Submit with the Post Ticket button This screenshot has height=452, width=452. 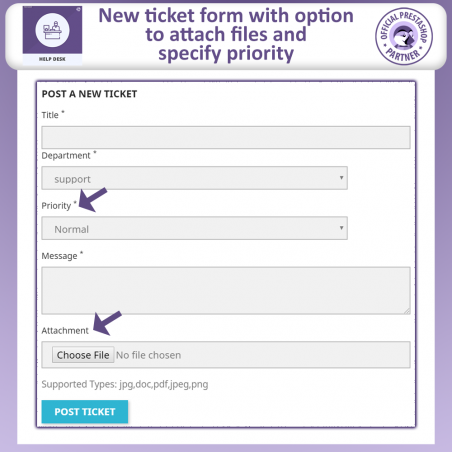point(85,412)
